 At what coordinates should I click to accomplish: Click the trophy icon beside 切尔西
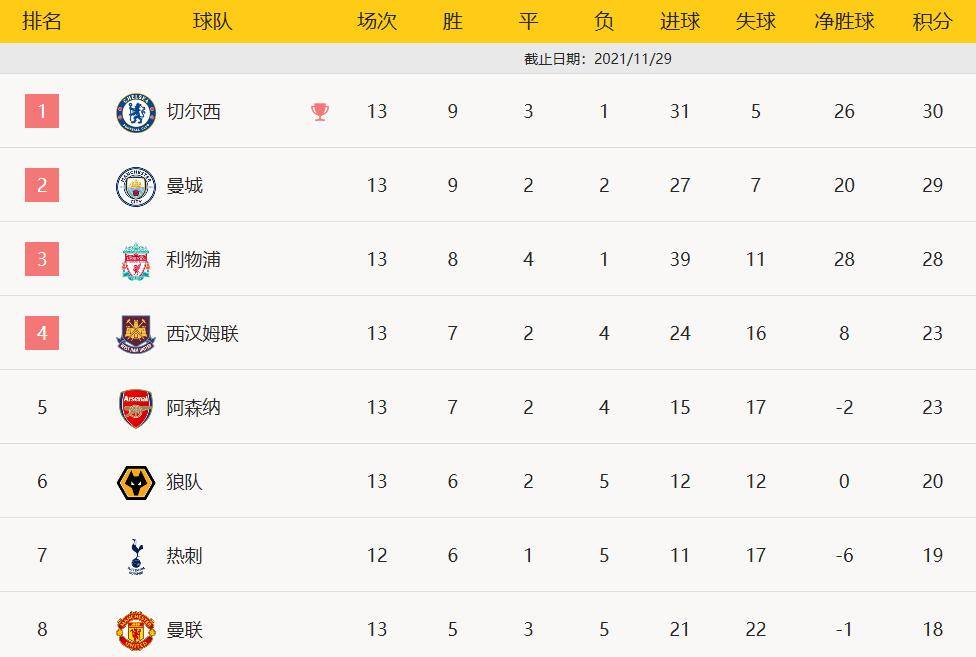click(x=320, y=112)
